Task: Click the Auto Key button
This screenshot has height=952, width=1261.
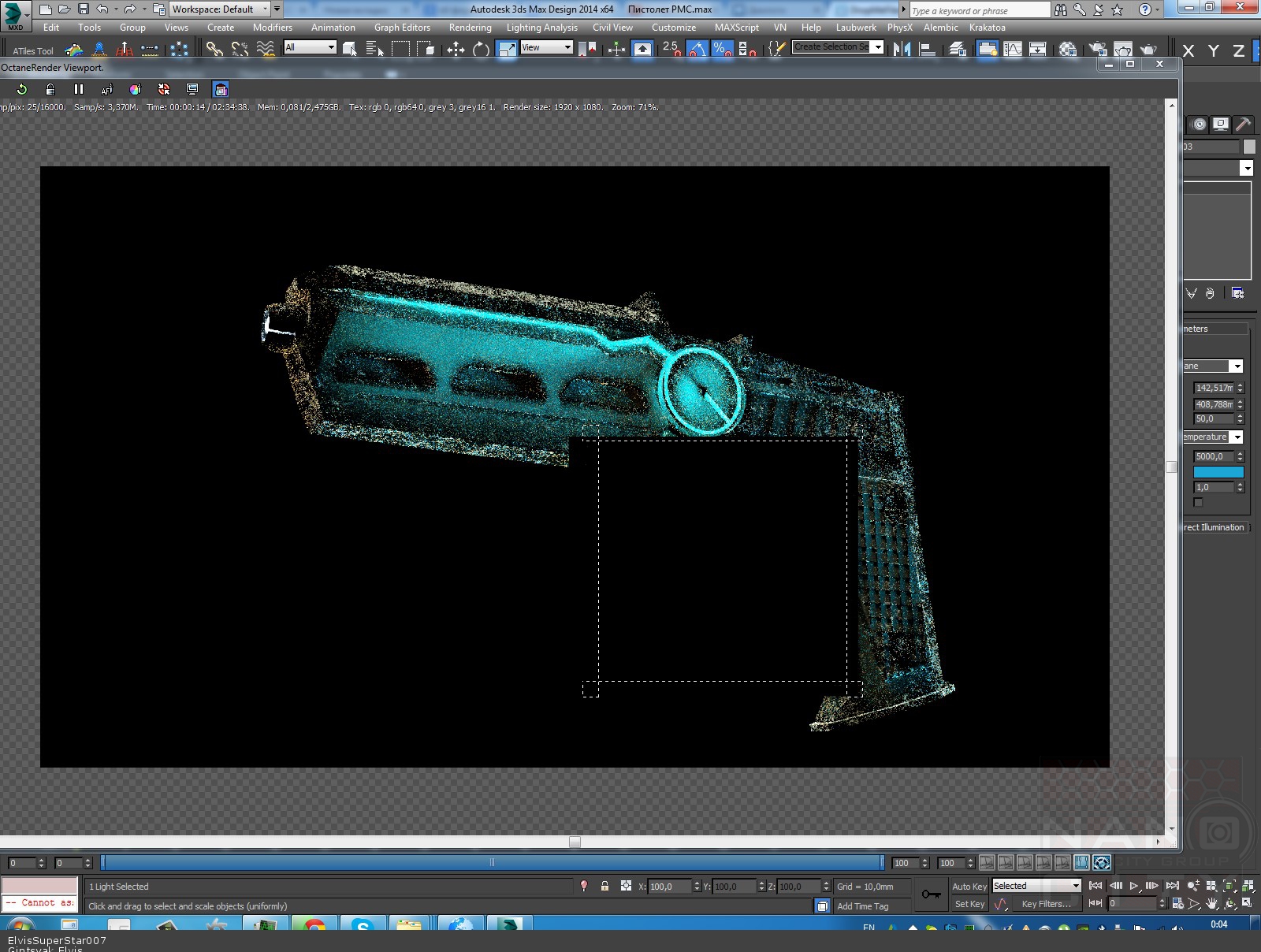Action: coord(969,887)
